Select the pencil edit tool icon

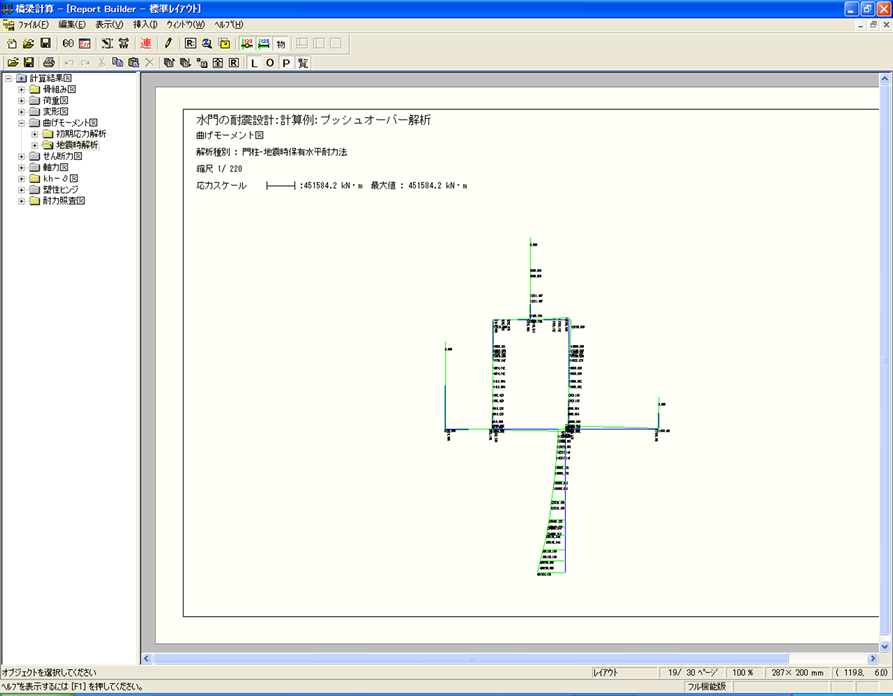pos(168,43)
